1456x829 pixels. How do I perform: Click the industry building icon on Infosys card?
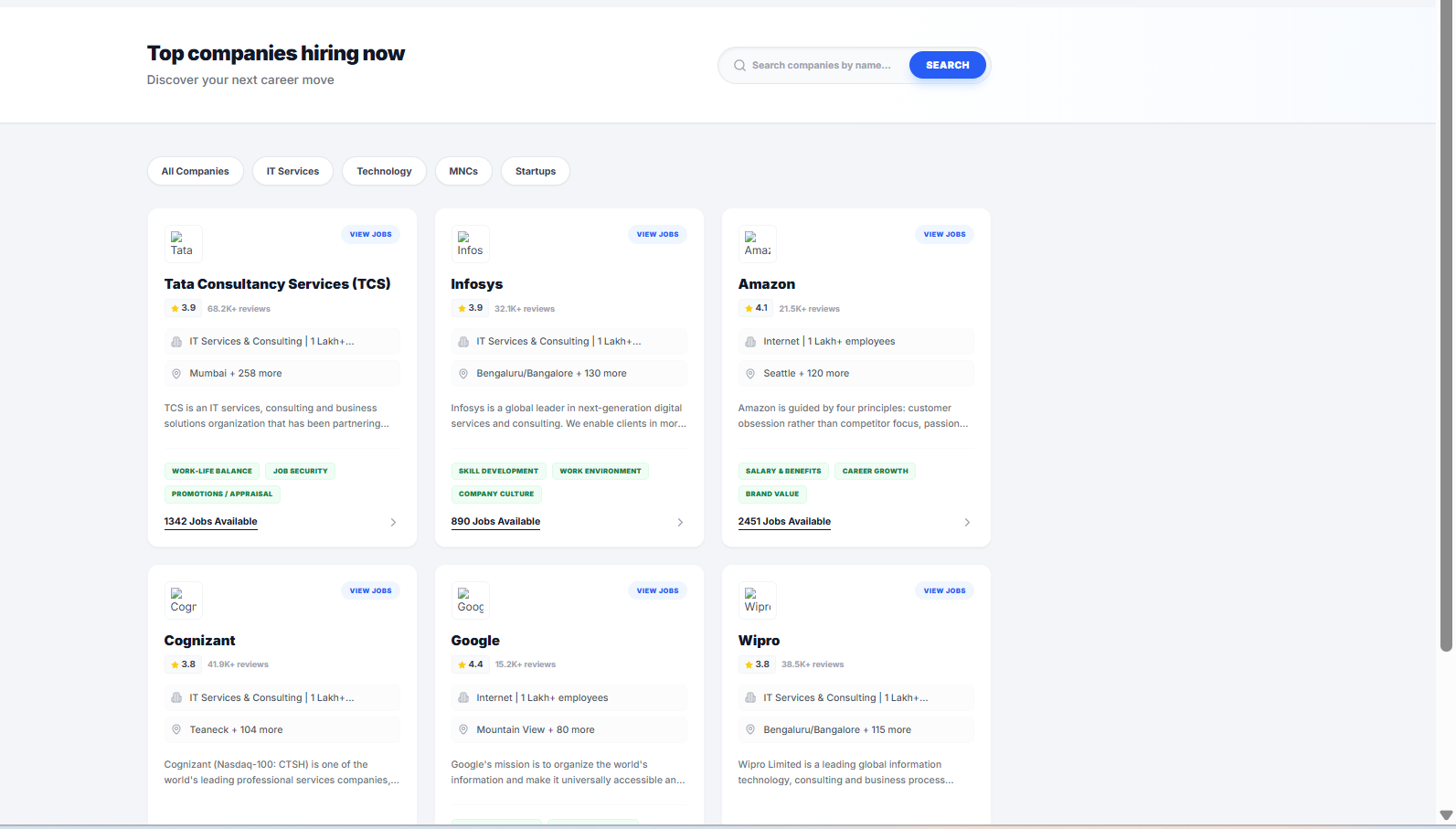[x=463, y=342]
